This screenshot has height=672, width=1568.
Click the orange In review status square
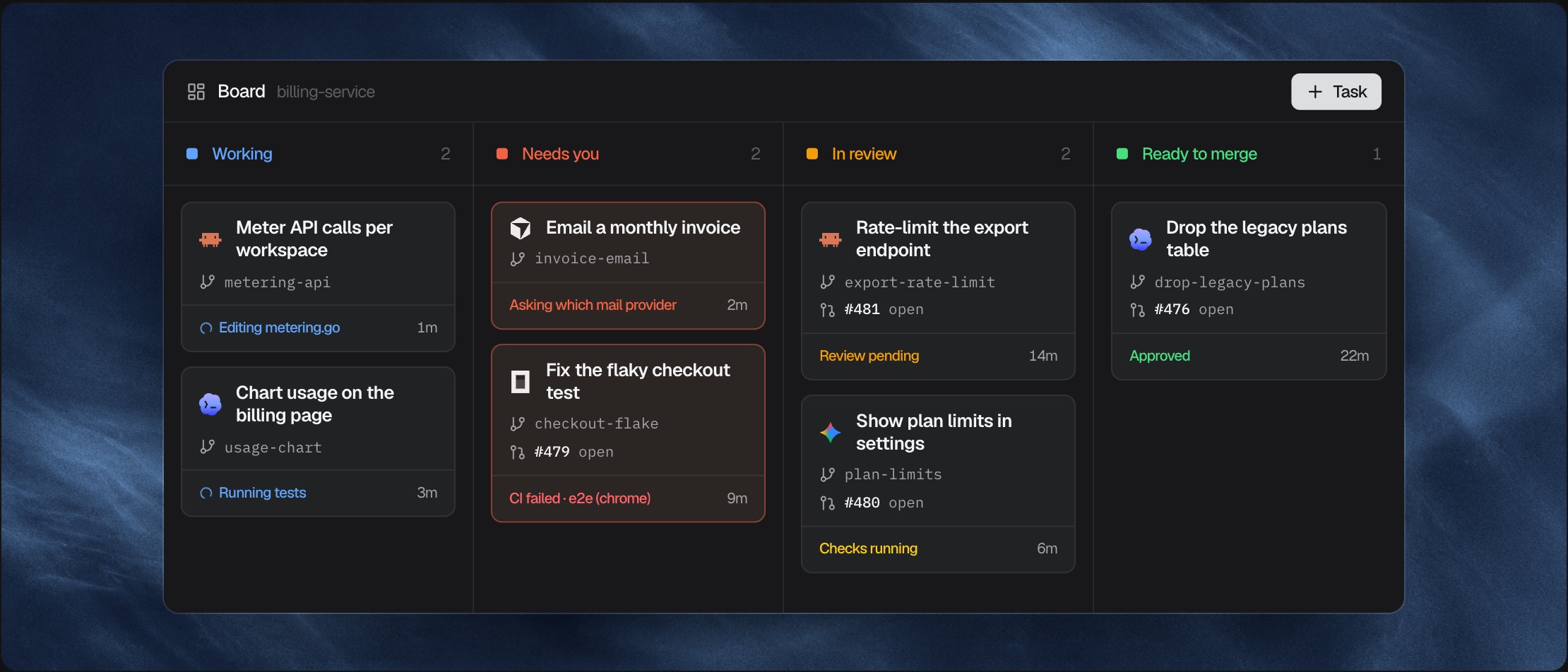point(812,154)
